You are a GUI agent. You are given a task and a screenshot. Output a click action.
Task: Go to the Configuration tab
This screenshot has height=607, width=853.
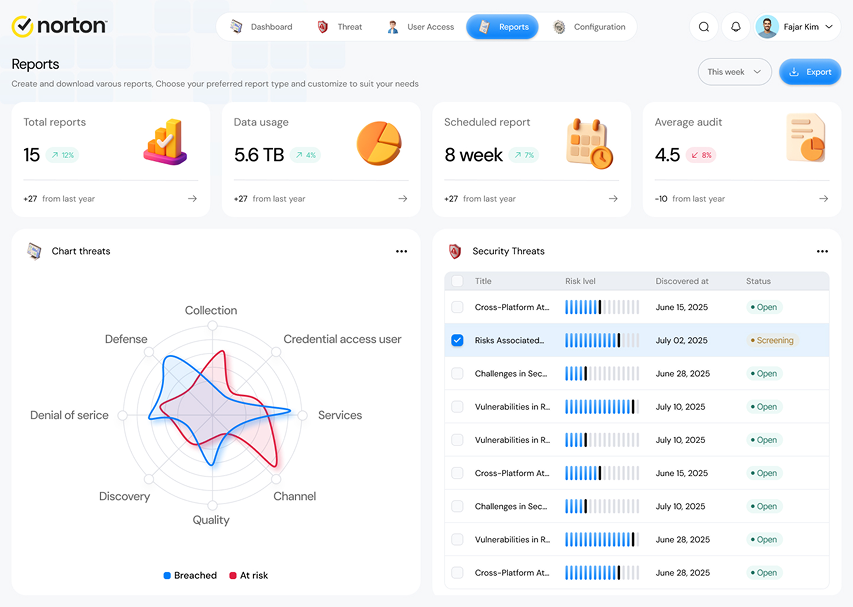[x=589, y=27]
